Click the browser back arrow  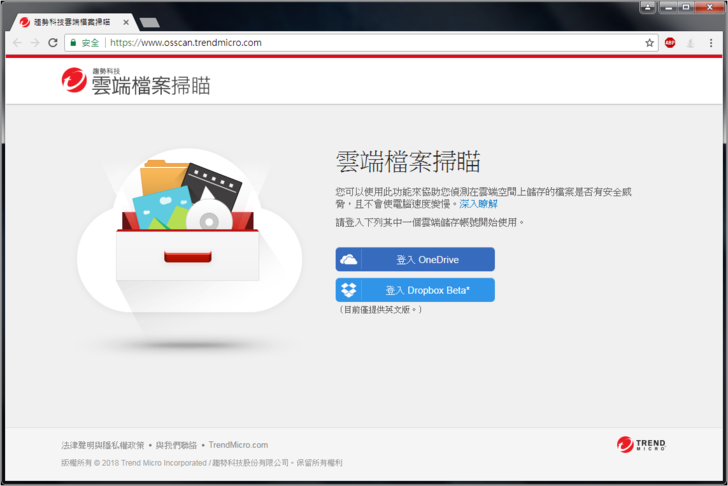pos(17,43)
